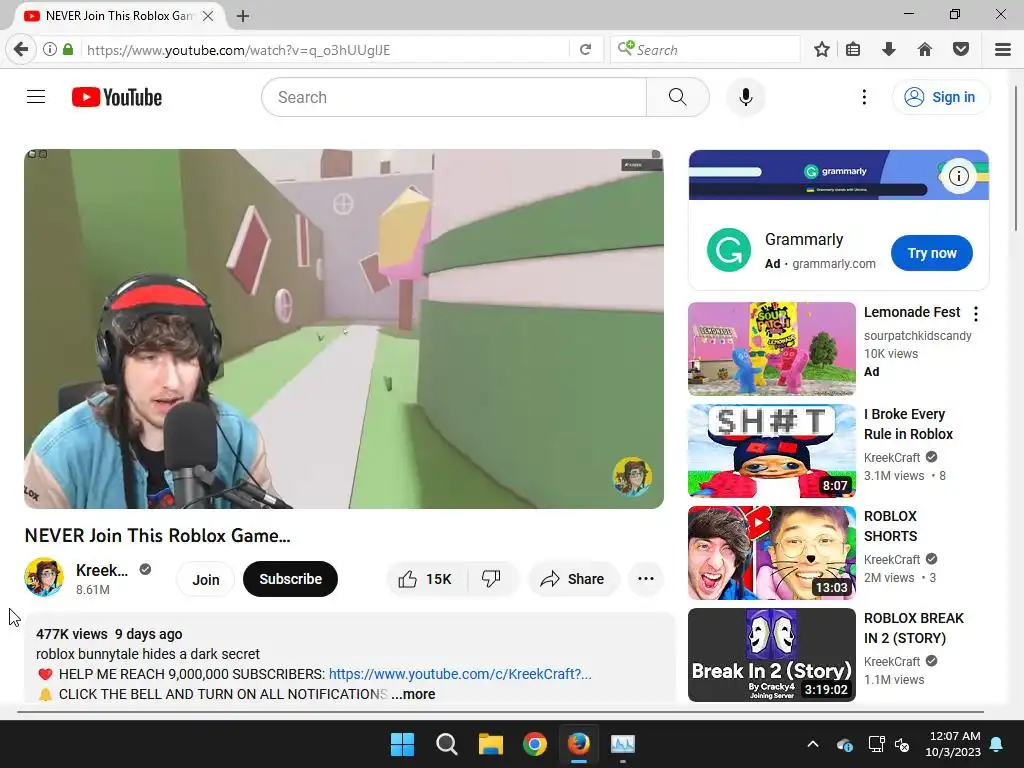Image resolution: width=1024 pixels, height=768 pixels.
Task: Open Lemonade Fest ad thumbnail
Action: tap(772, 349)
